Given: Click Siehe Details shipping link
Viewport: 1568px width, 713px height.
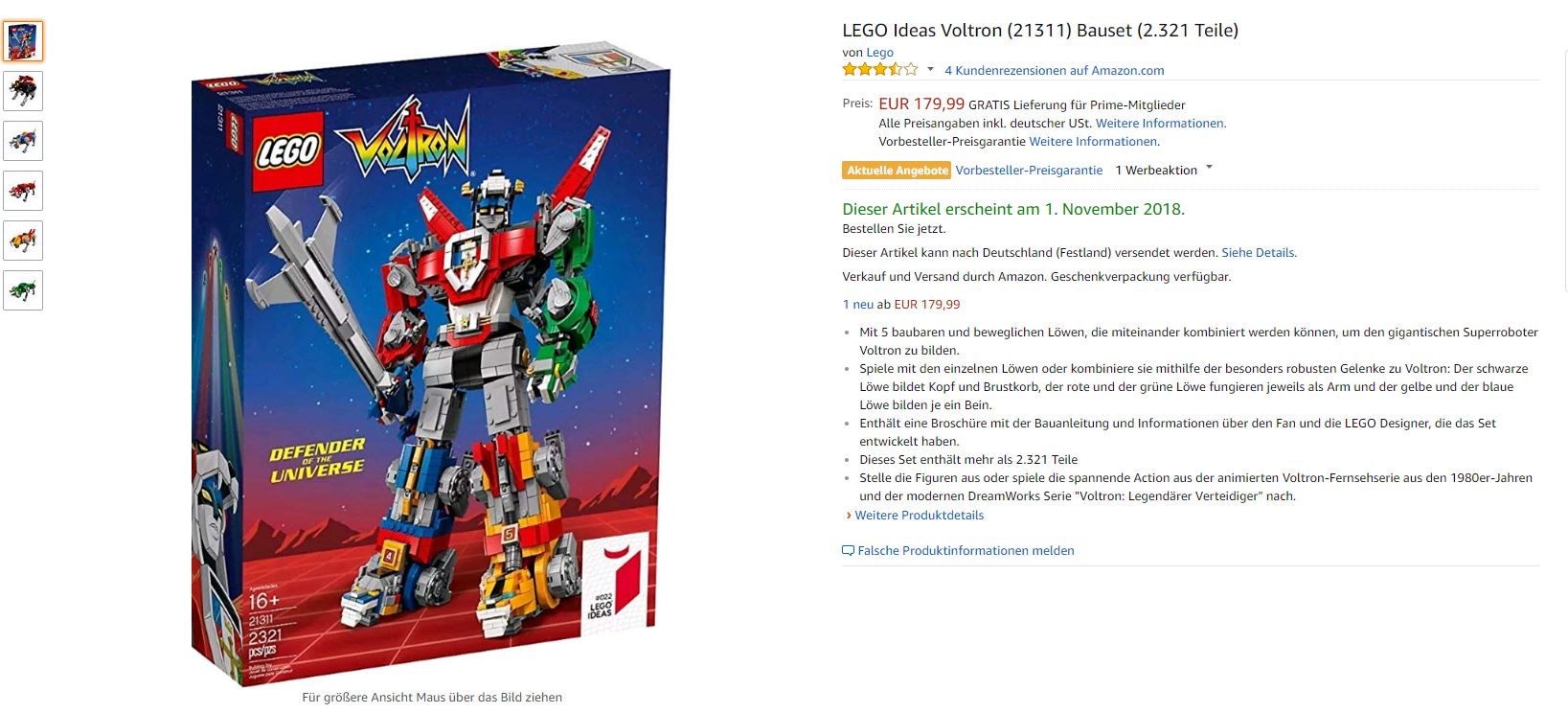Looking at the screenshot, I should click(x=1259, y=253).
